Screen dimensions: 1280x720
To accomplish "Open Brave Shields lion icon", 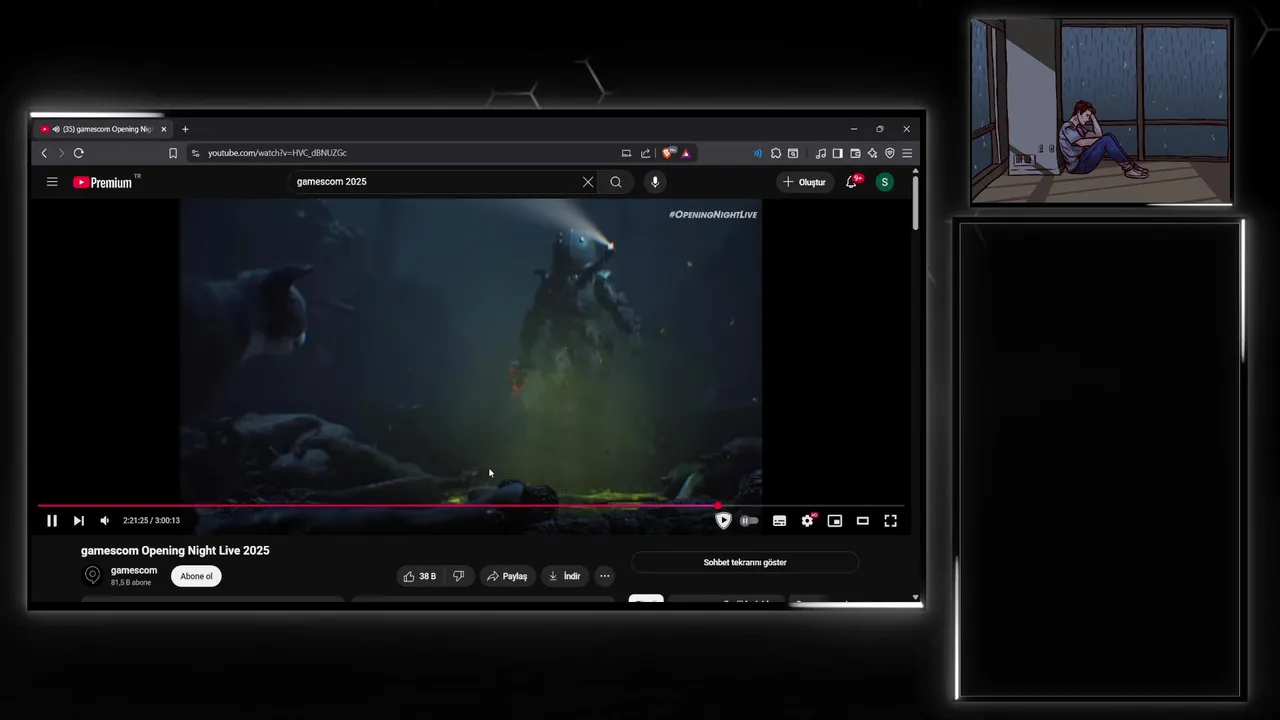I will [669, 153].
